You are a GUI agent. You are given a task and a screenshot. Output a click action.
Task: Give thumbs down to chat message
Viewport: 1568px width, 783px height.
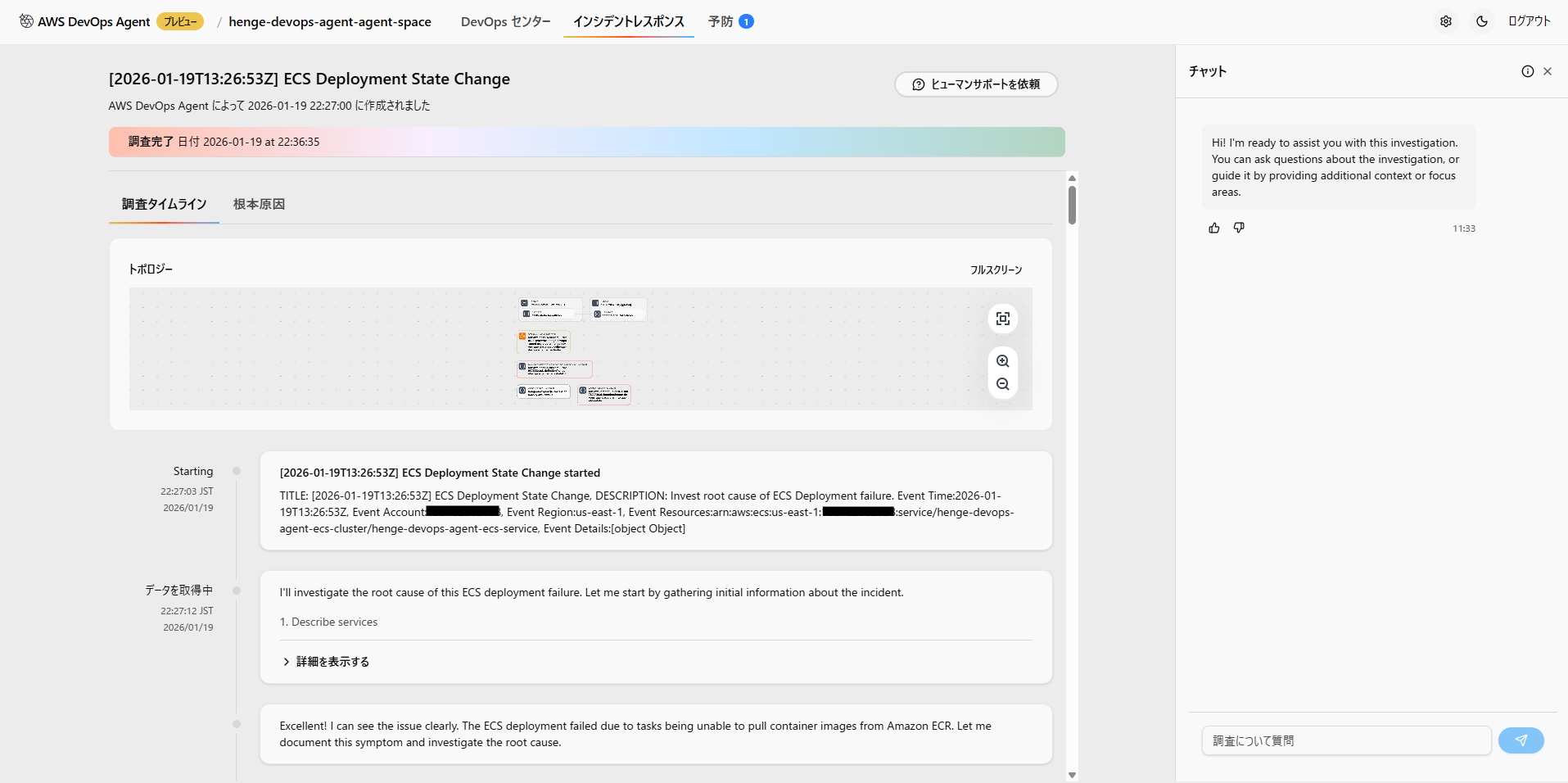pyautogui.click(x=1239, y=228)
